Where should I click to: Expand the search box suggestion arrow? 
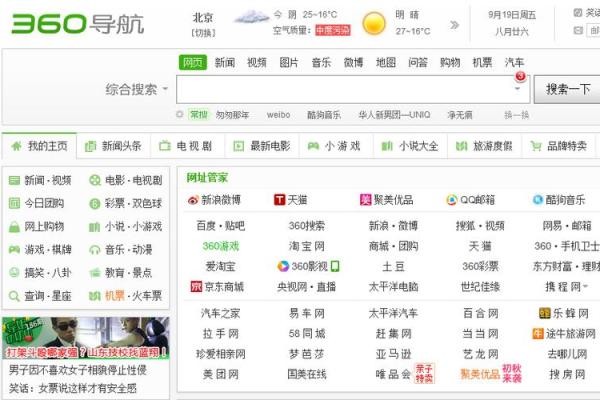coord(517,89)
